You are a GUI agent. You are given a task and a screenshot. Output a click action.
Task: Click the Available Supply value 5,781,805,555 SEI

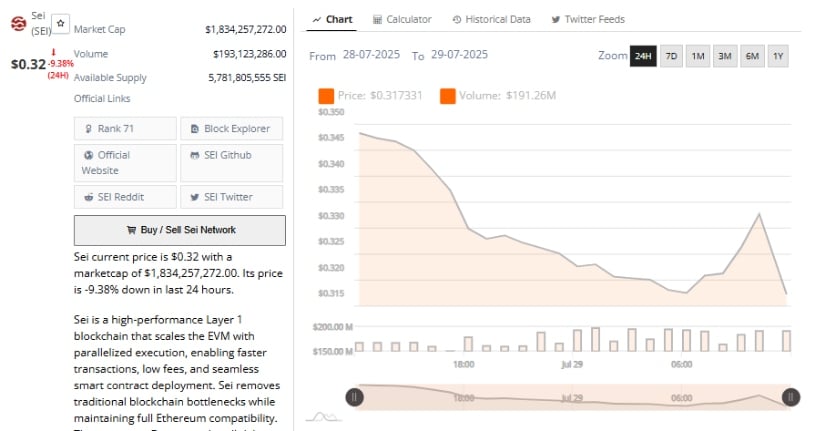tap(247, 77)
